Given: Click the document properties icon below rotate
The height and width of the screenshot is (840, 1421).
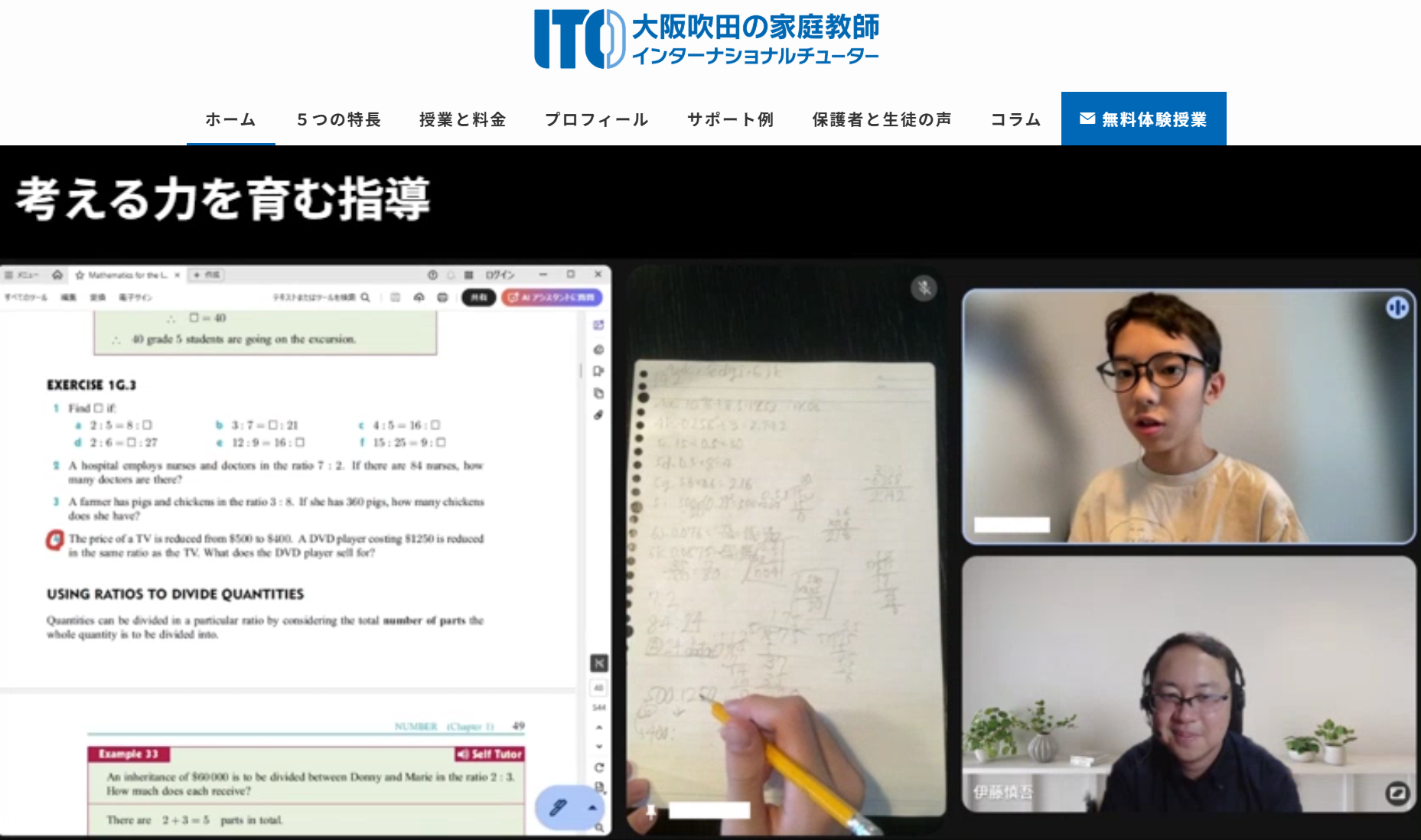Looking at the screenshot, I should coord(599,786).
